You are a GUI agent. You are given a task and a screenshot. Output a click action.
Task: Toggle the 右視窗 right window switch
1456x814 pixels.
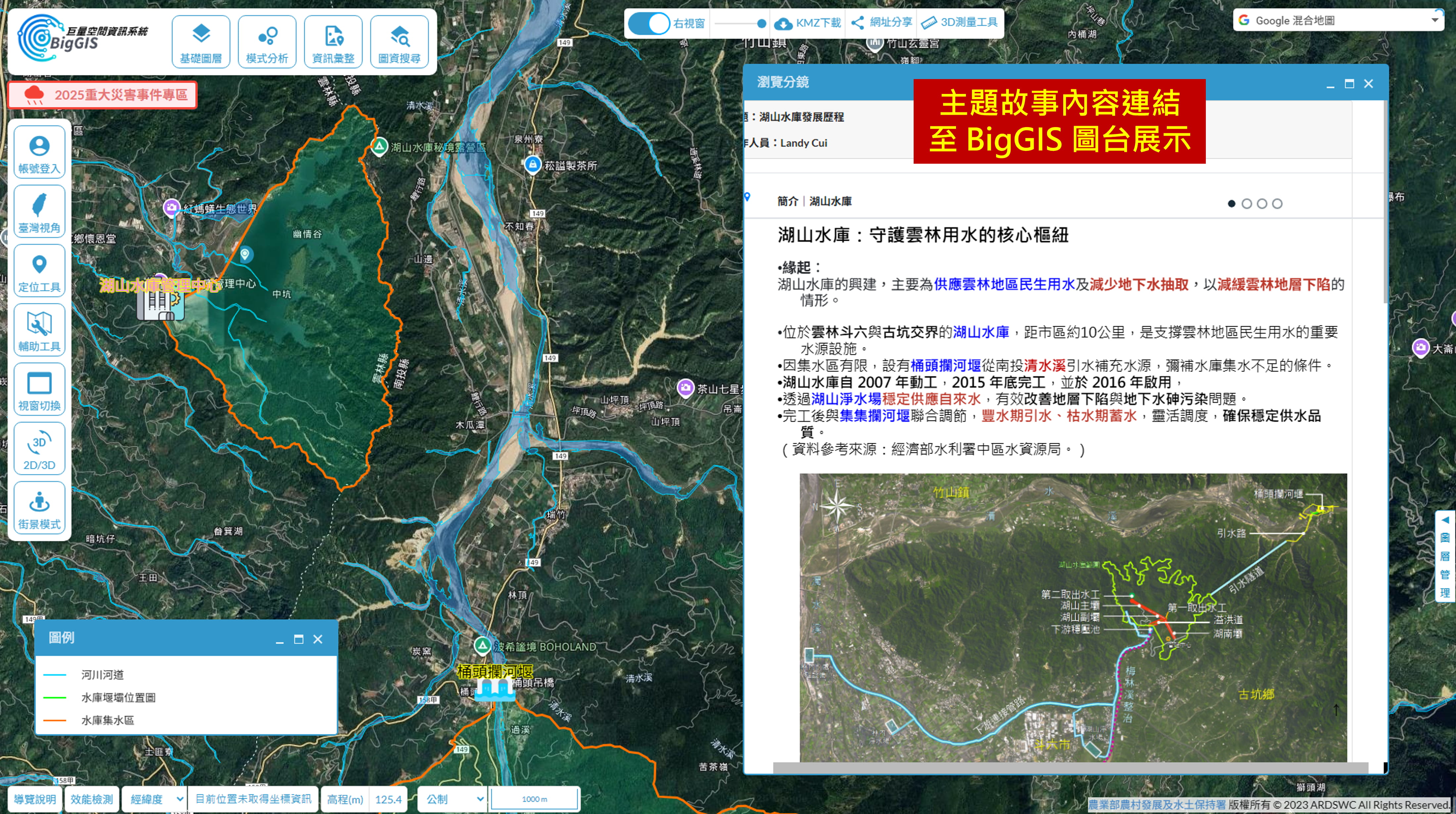pos(649,23)
